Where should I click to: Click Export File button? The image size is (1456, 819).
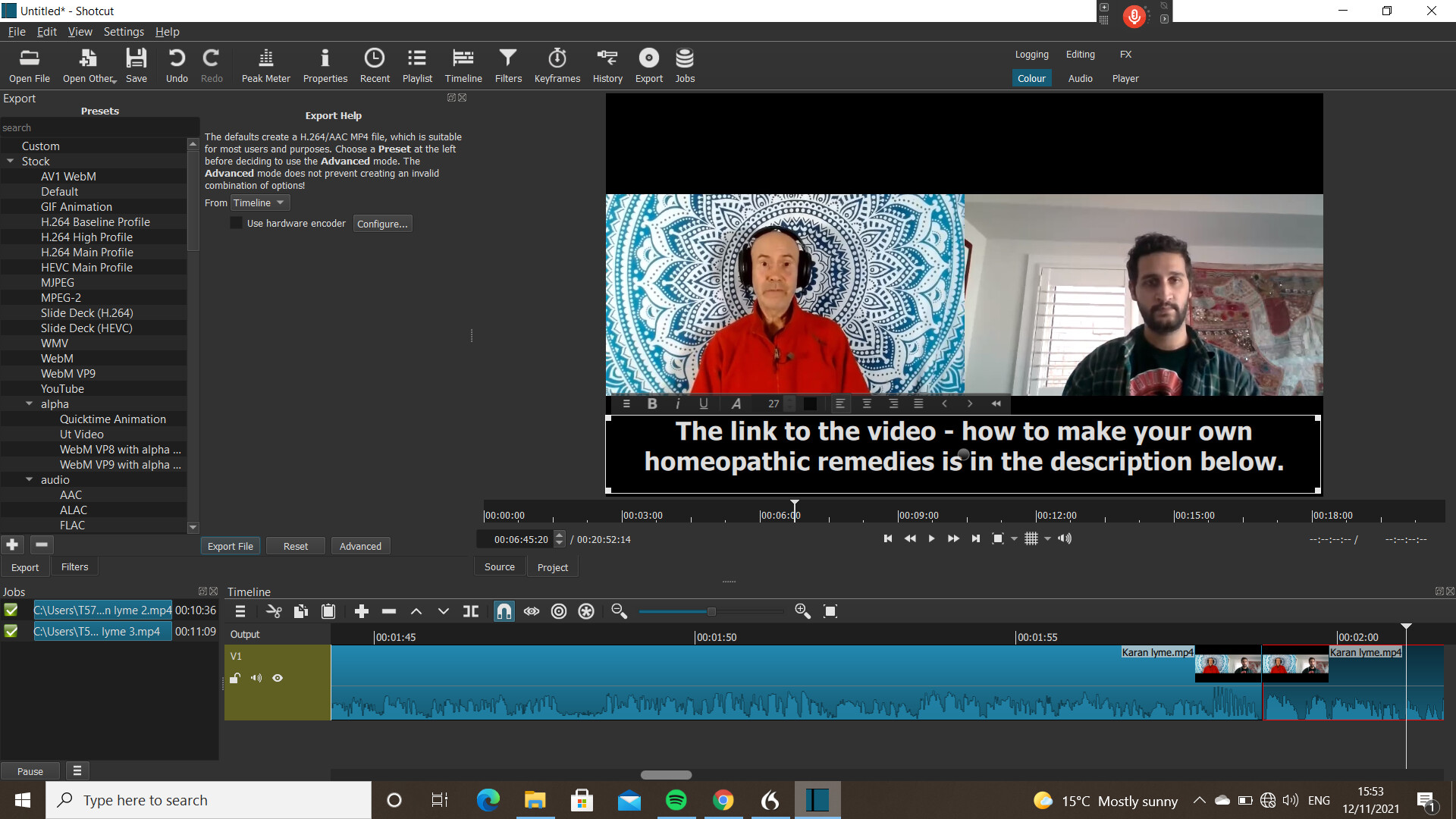click(230, 546)
